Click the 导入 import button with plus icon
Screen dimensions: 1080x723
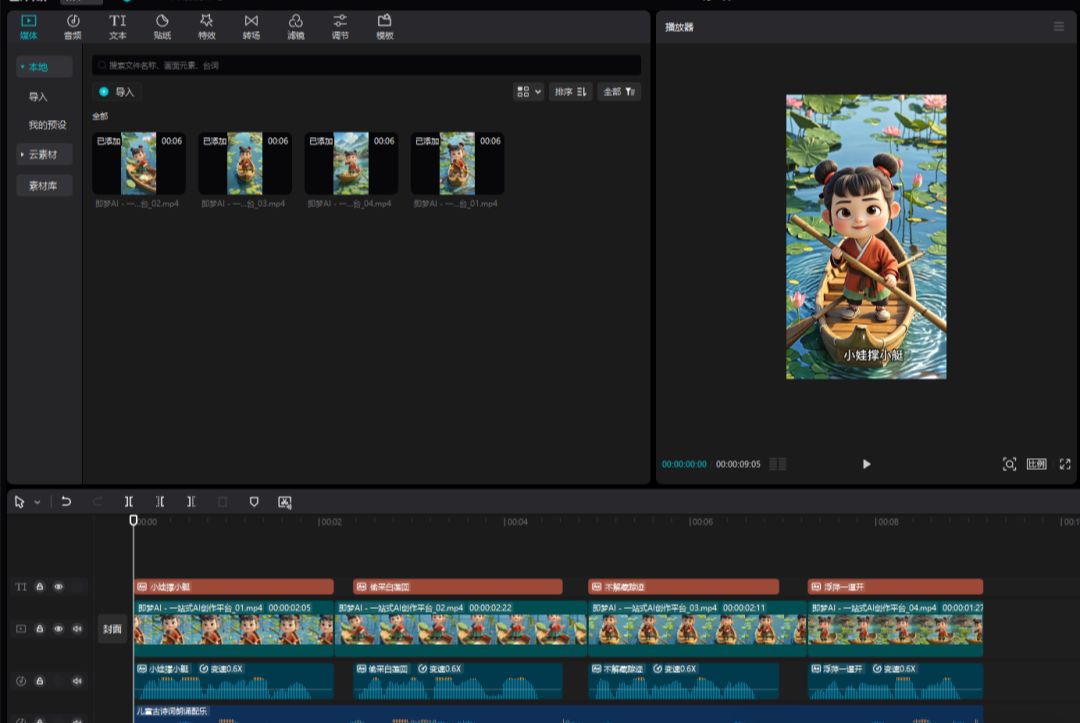[117, 92]
